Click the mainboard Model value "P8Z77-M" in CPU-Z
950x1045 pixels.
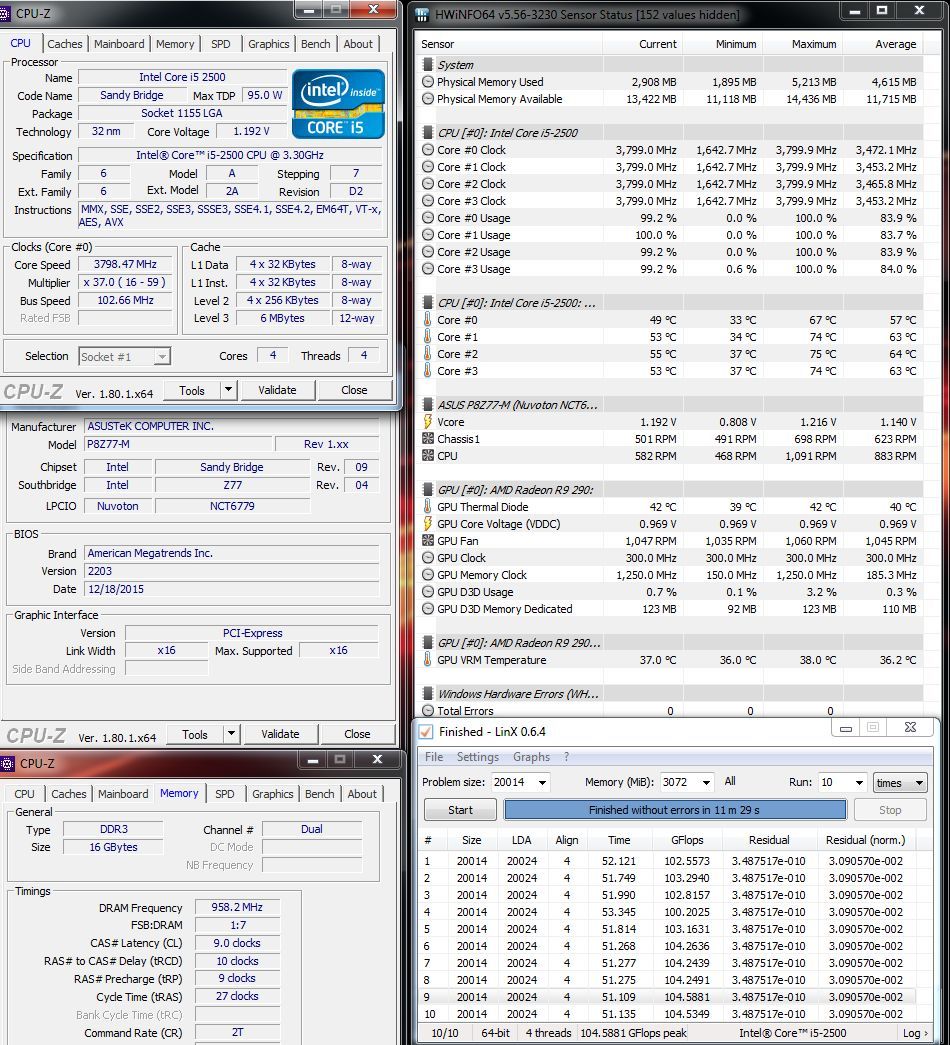[179, 444]
